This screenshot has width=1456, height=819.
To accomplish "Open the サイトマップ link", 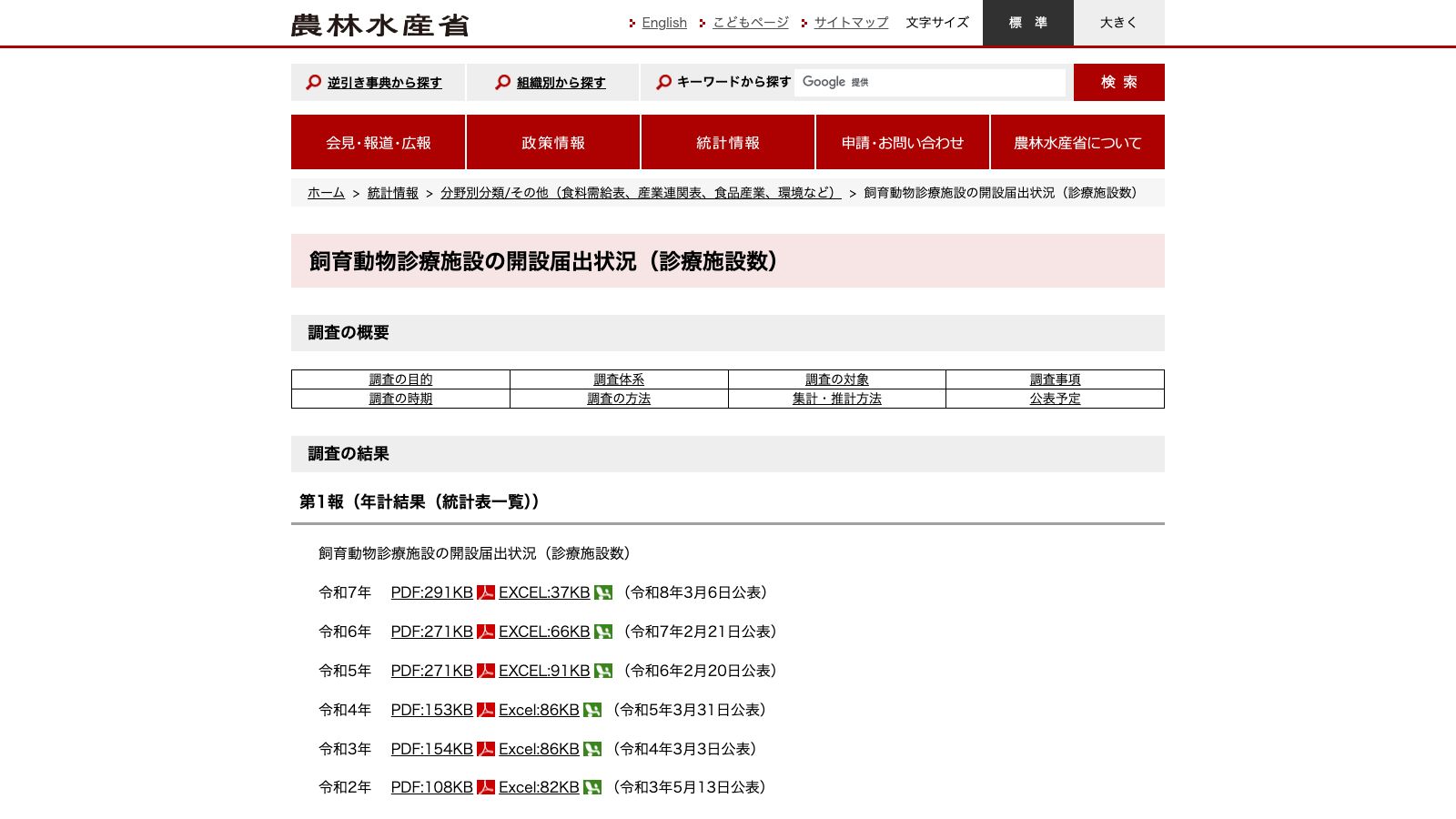I will (851, 23).
